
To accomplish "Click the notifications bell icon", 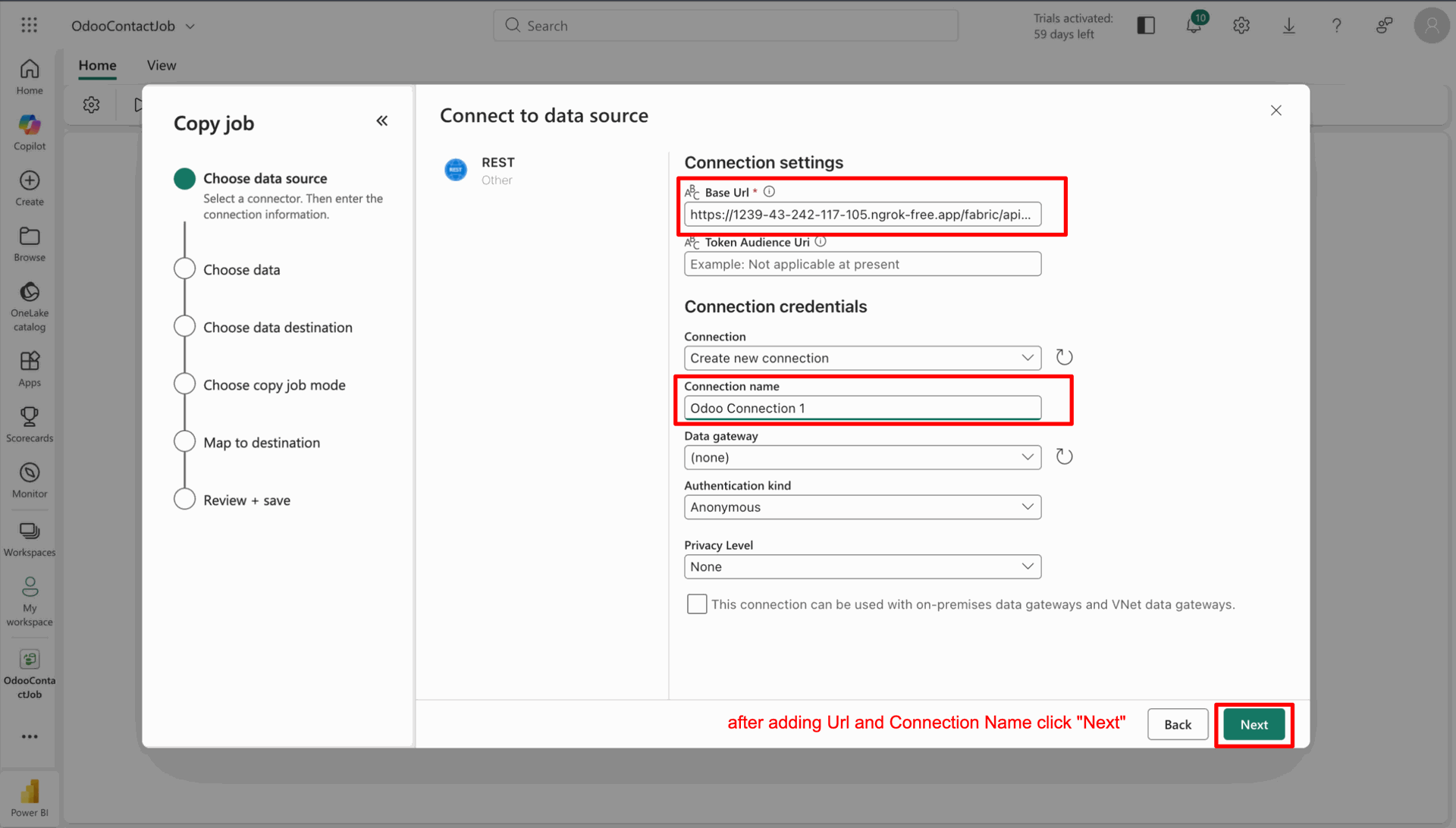I will 1194,25.
